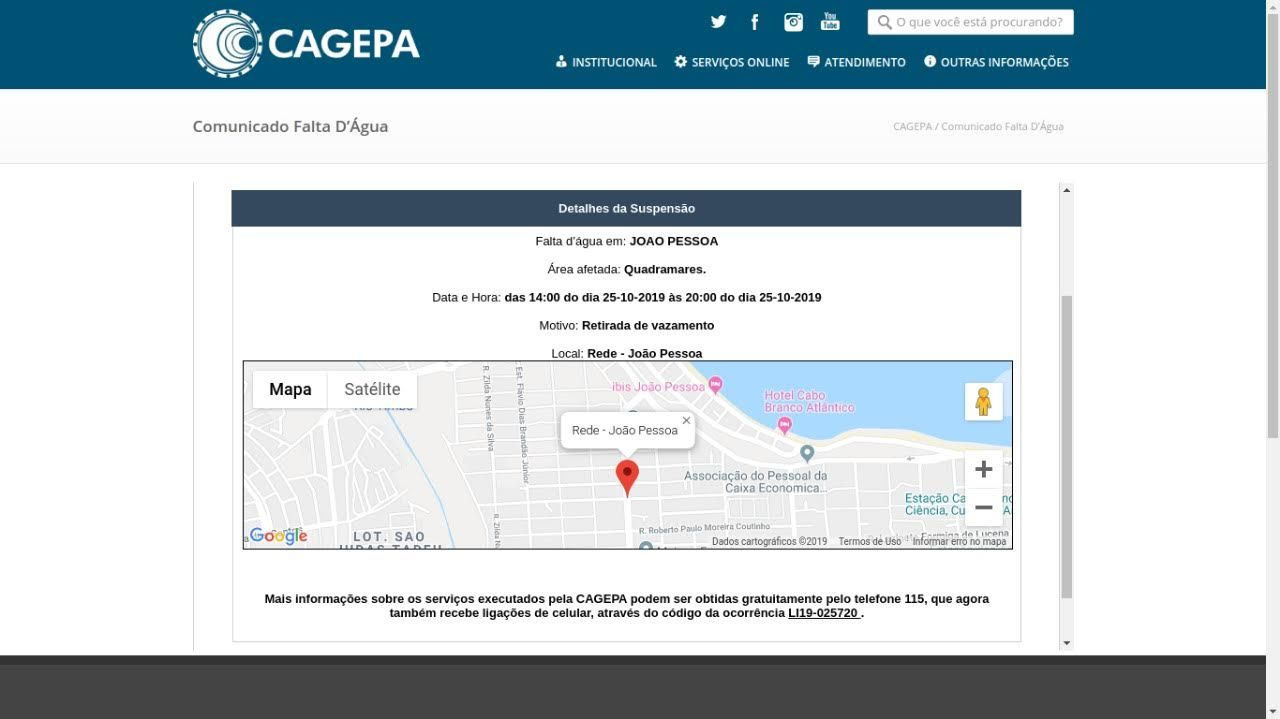
Task: Click the inner frame scroll-down arrow
Action: 1066,643
